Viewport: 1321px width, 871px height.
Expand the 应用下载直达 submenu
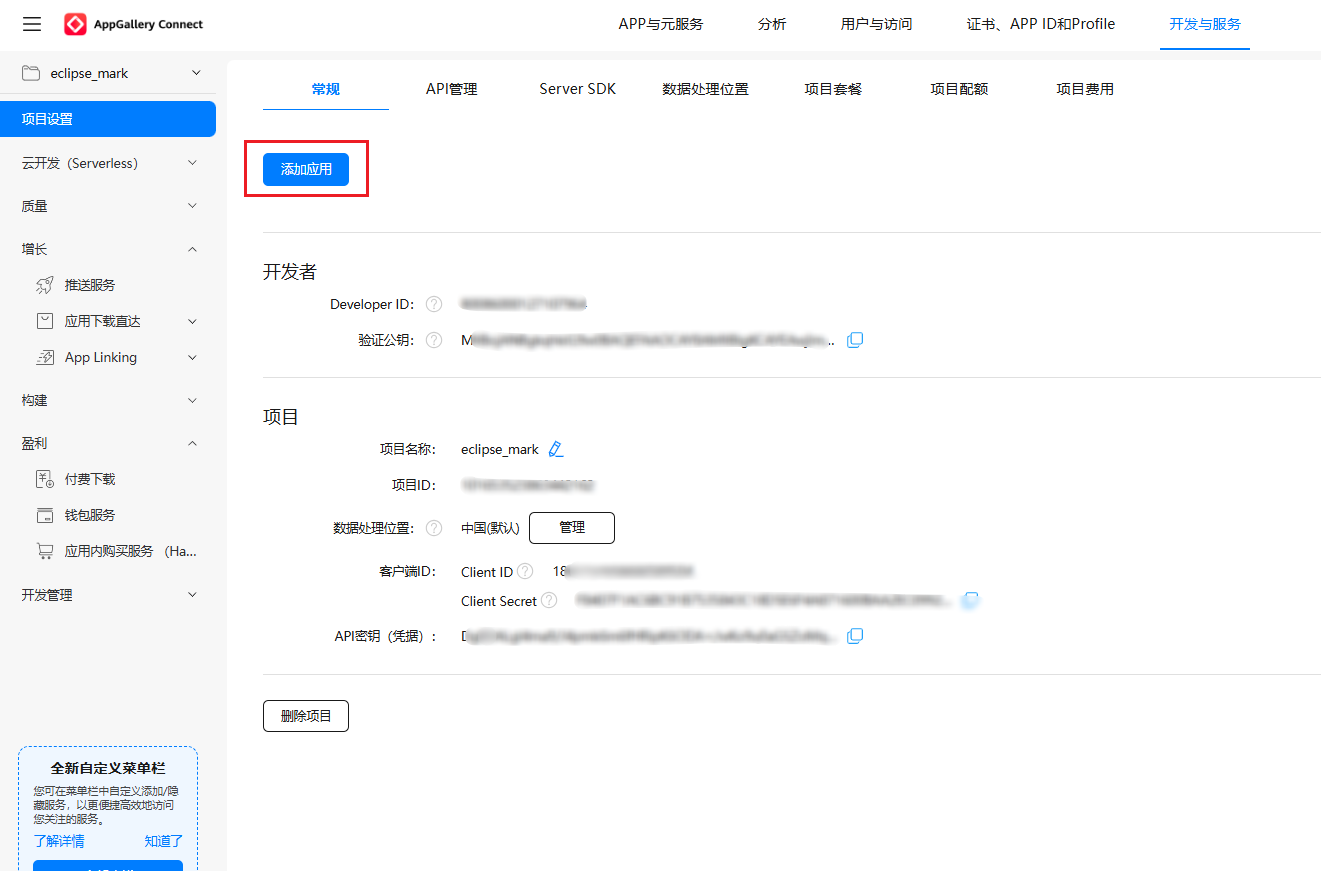(x=193, y=321)
